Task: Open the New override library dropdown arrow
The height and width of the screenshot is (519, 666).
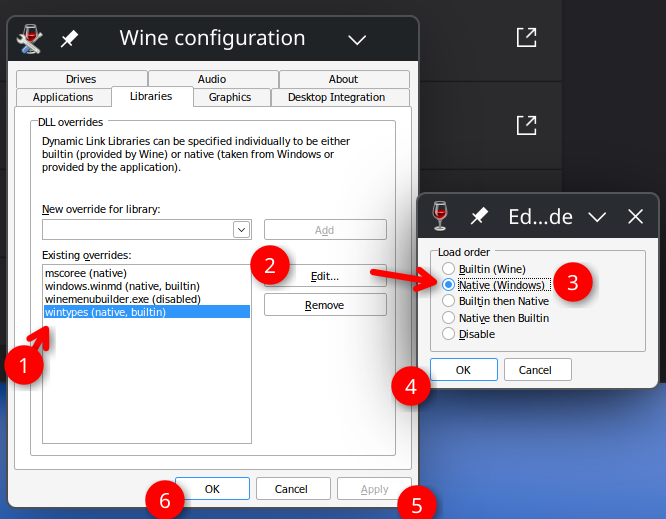Action: tap(241, 230)
